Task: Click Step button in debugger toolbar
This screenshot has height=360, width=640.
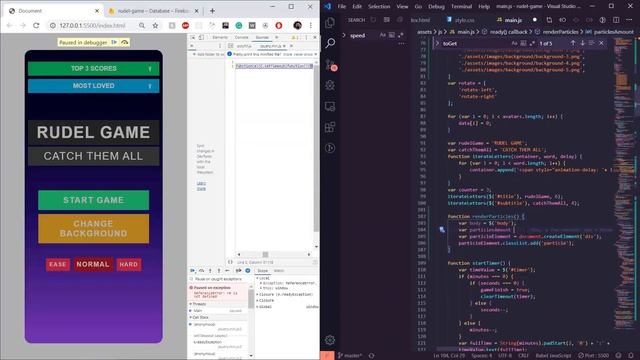Action: point(227,271)
